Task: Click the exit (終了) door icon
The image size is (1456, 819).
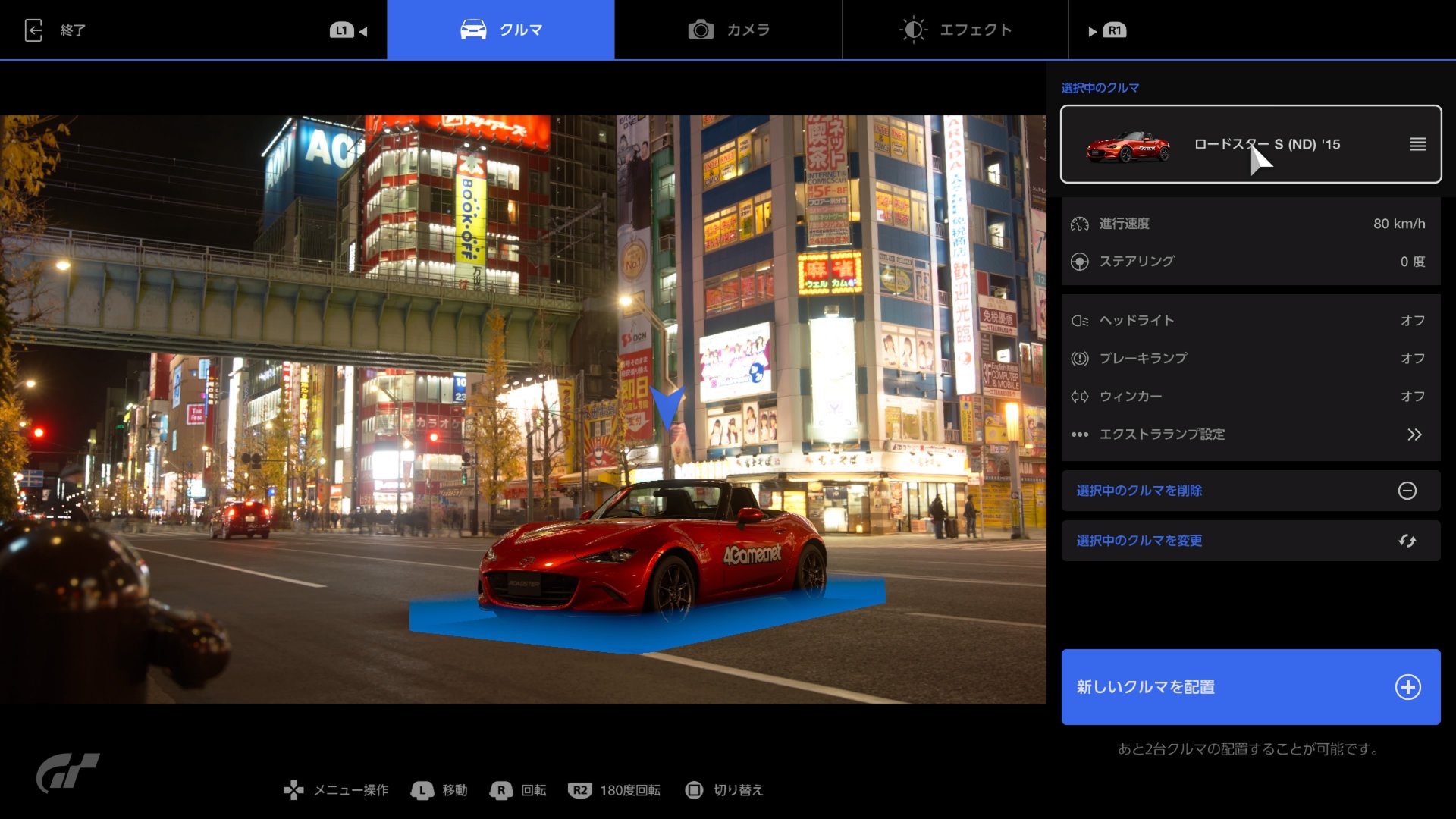Action: [33, 30]
